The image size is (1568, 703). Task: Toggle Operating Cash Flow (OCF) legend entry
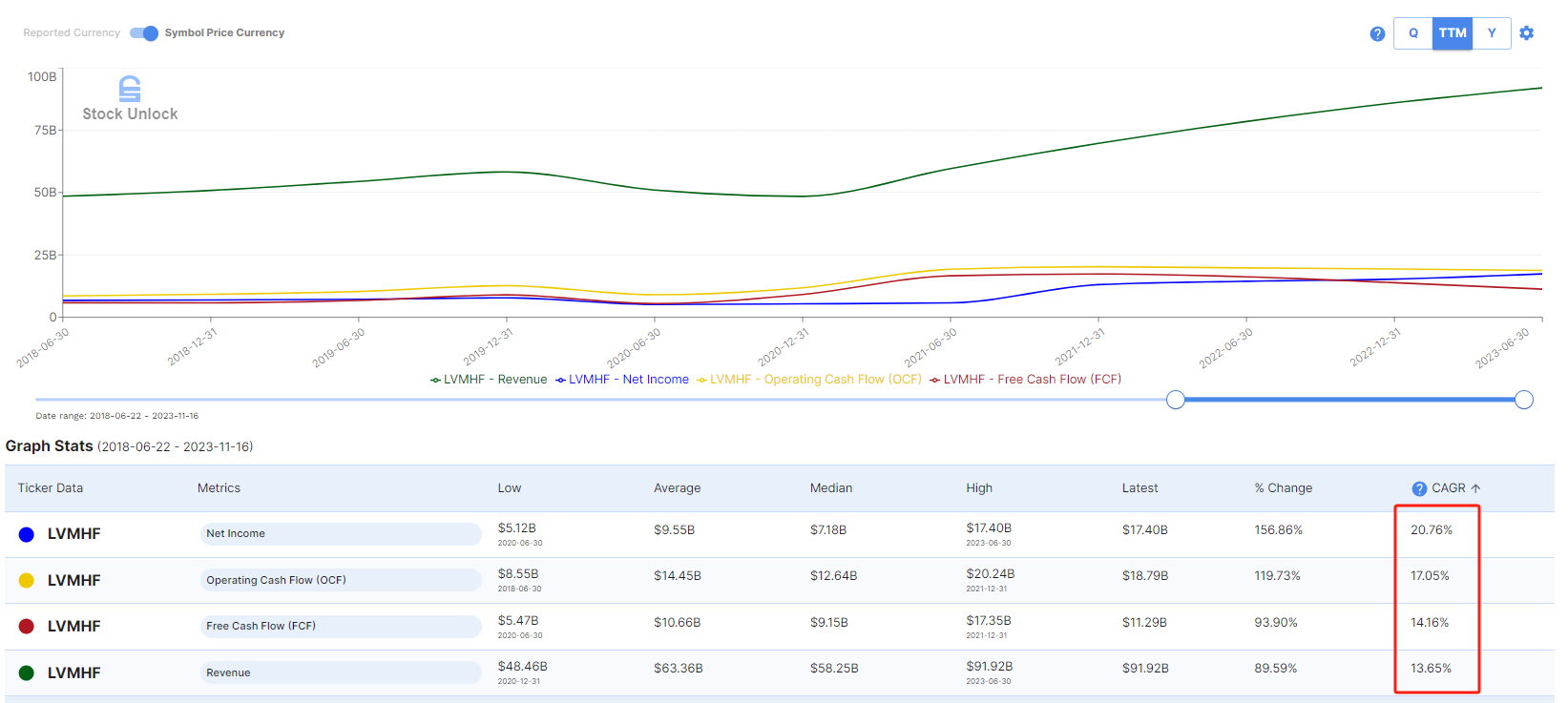[x=809, y=380]
